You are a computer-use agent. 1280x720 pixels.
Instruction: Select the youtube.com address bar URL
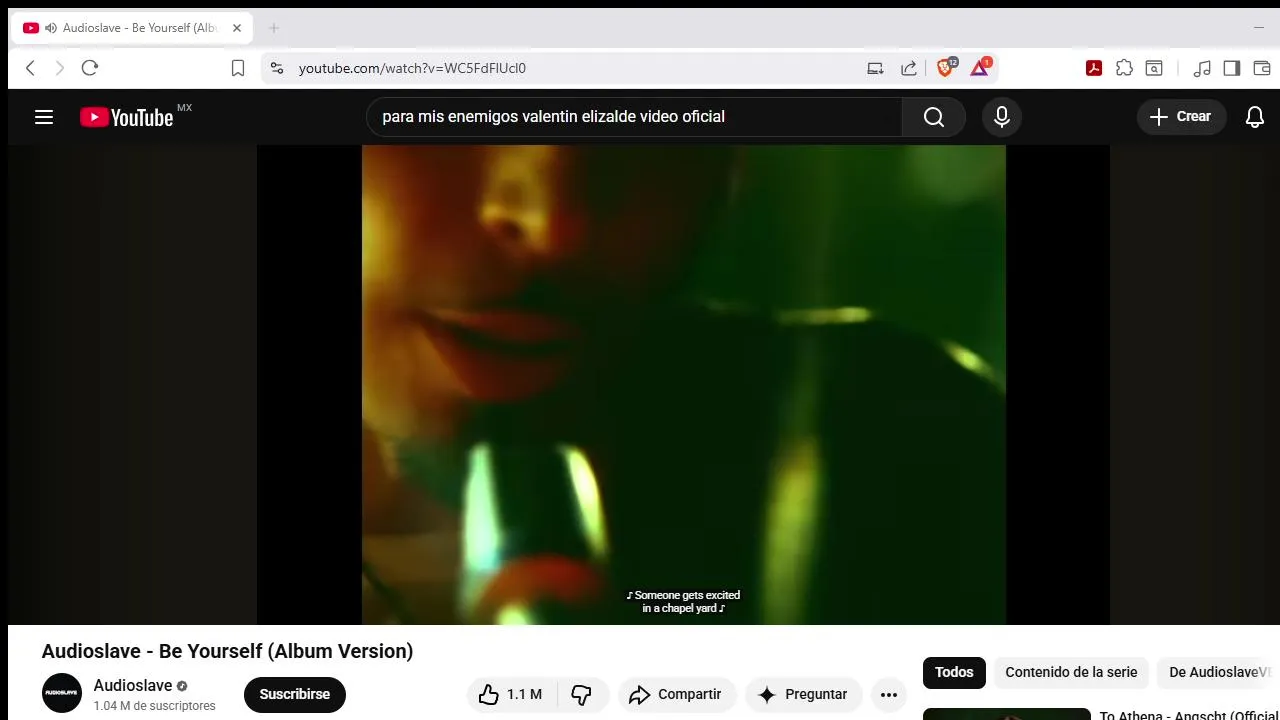pyautogui.click(x=412, y=68)
